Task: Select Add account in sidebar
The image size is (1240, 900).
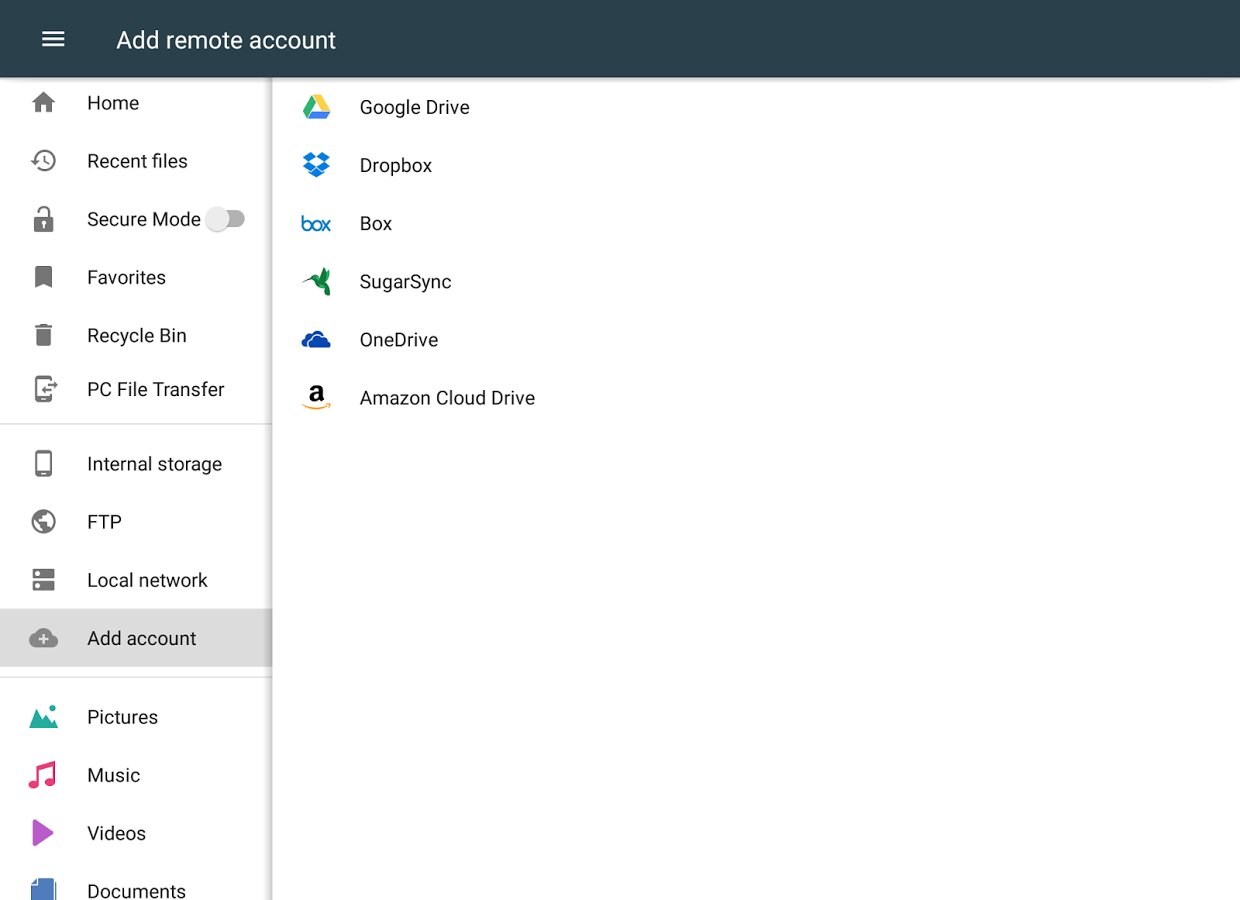Action: tap(141, 638)
